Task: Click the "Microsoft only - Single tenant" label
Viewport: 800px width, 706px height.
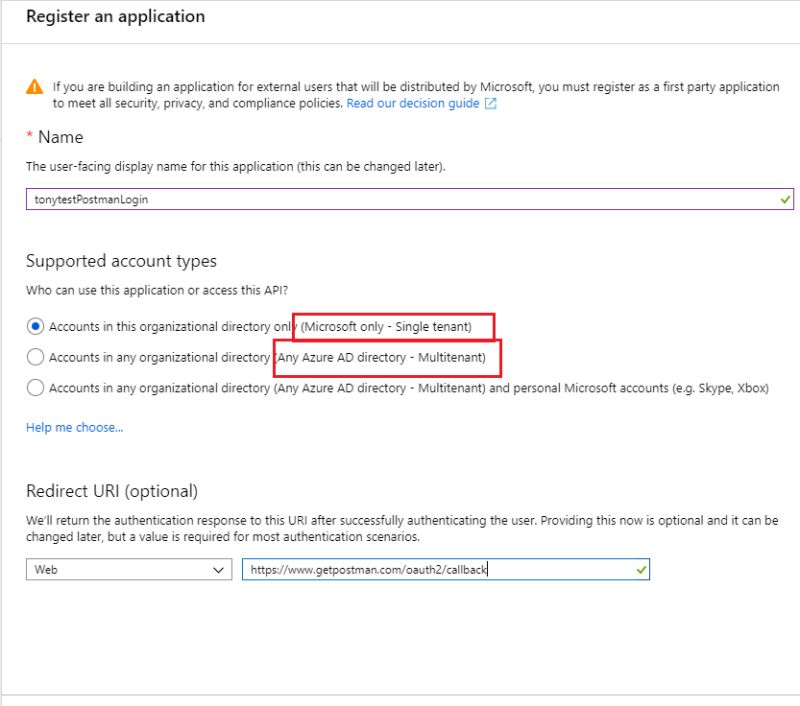Action: pos(384,326)
